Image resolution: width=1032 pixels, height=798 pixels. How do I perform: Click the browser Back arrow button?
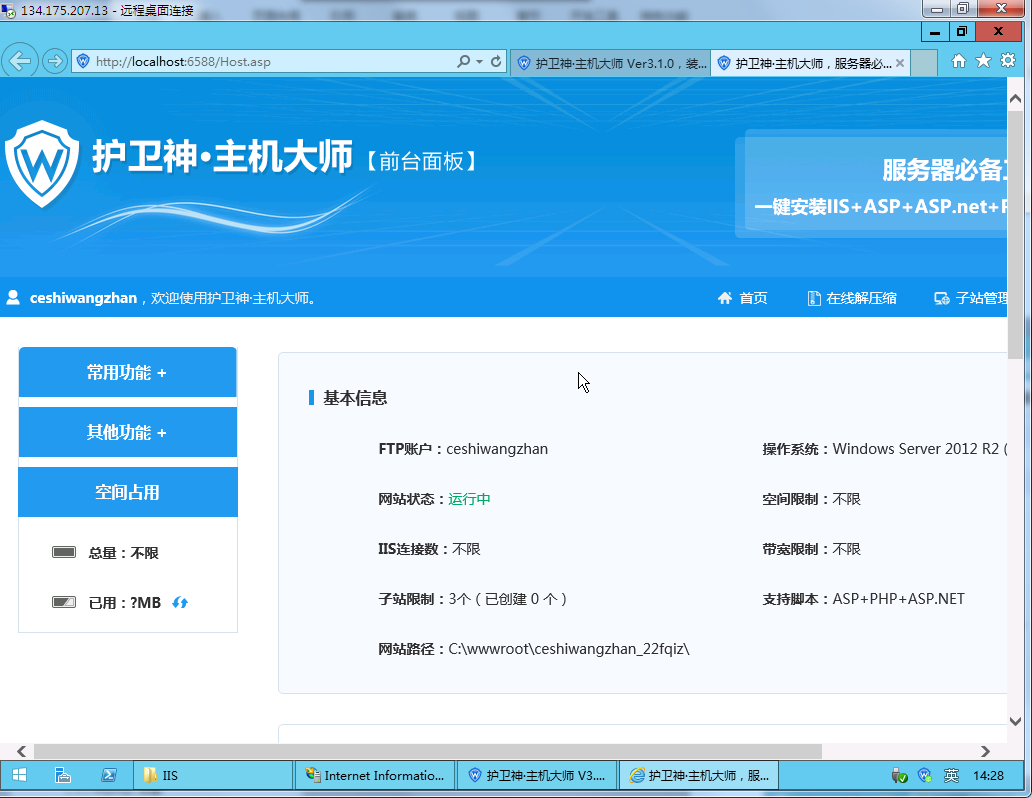click(x=20, y=61)
